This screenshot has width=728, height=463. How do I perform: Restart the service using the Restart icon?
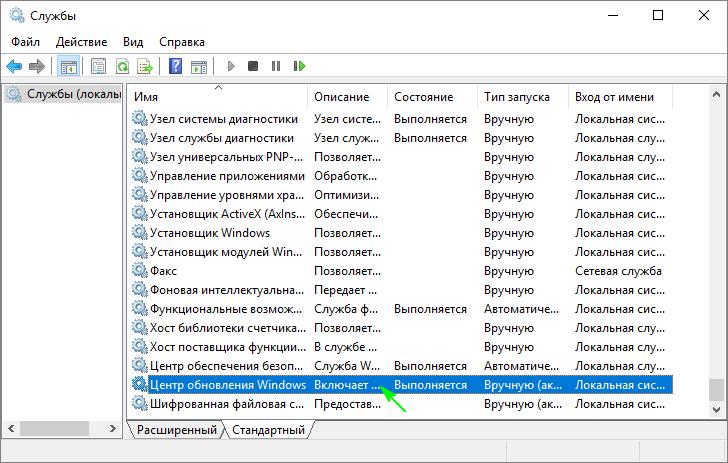(x=299, y=67)
